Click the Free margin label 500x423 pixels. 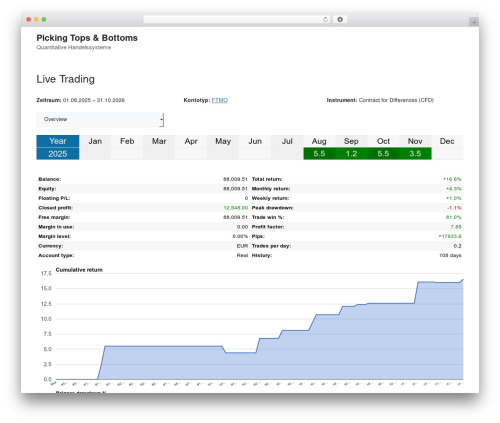pyautogui.click(x=54, y=217)
